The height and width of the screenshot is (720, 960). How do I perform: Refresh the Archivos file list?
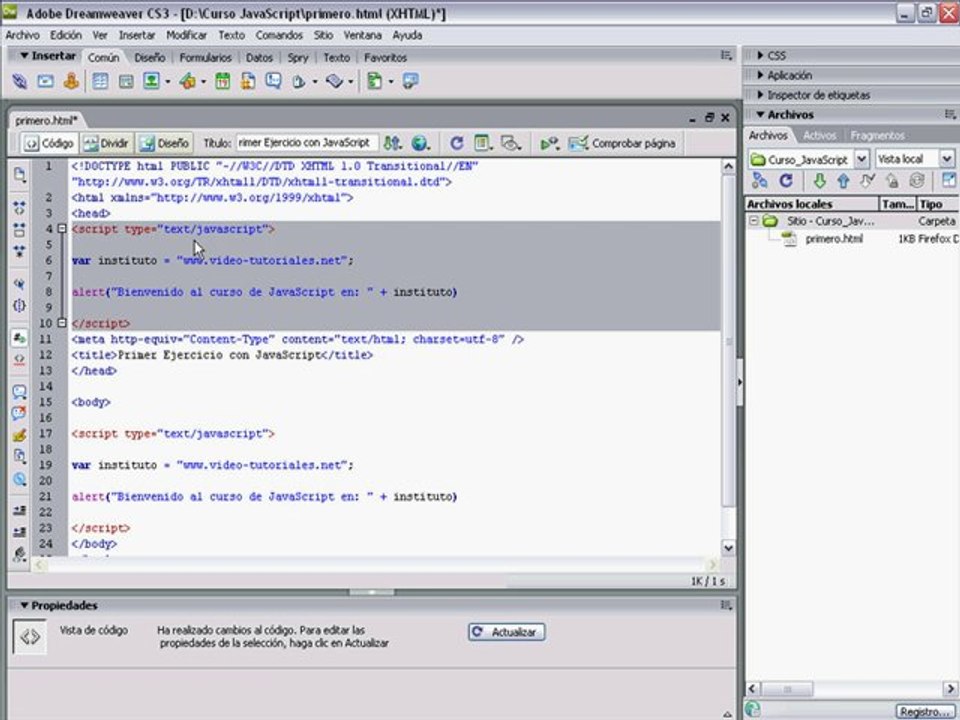[x=786, y=181]
